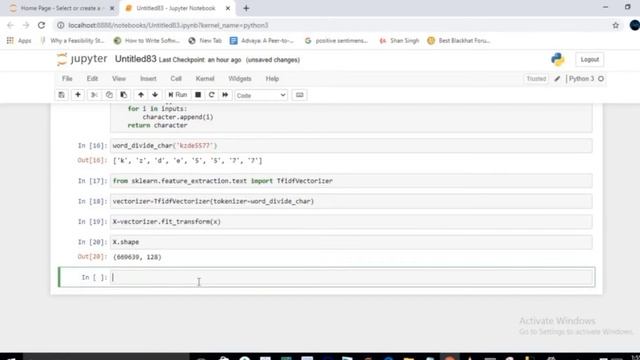Open the Help menu
This screenshot has height=360, width=640.
click(x=272, y=79)
